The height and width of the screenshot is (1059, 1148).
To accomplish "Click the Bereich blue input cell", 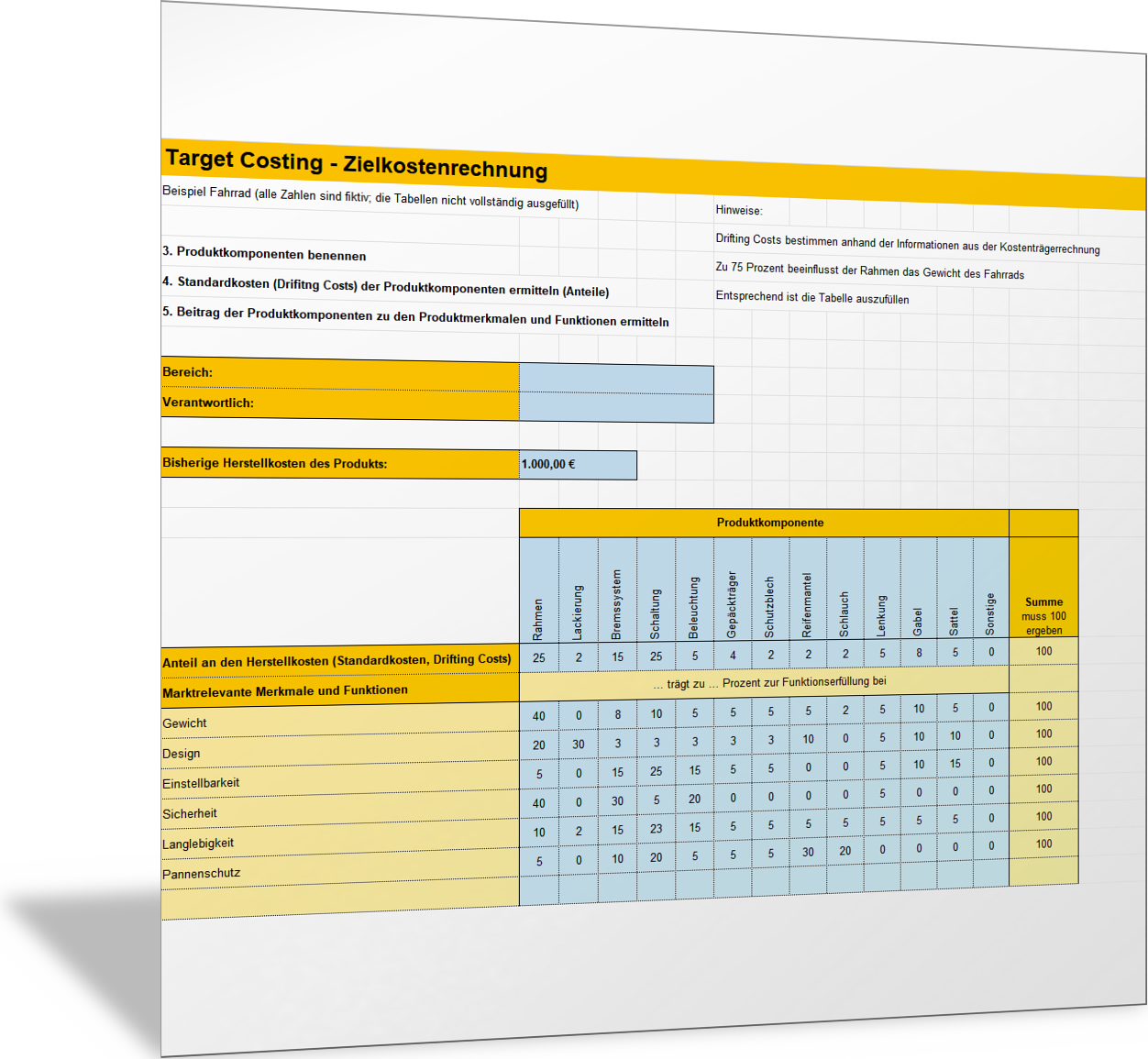I will 616,379.
